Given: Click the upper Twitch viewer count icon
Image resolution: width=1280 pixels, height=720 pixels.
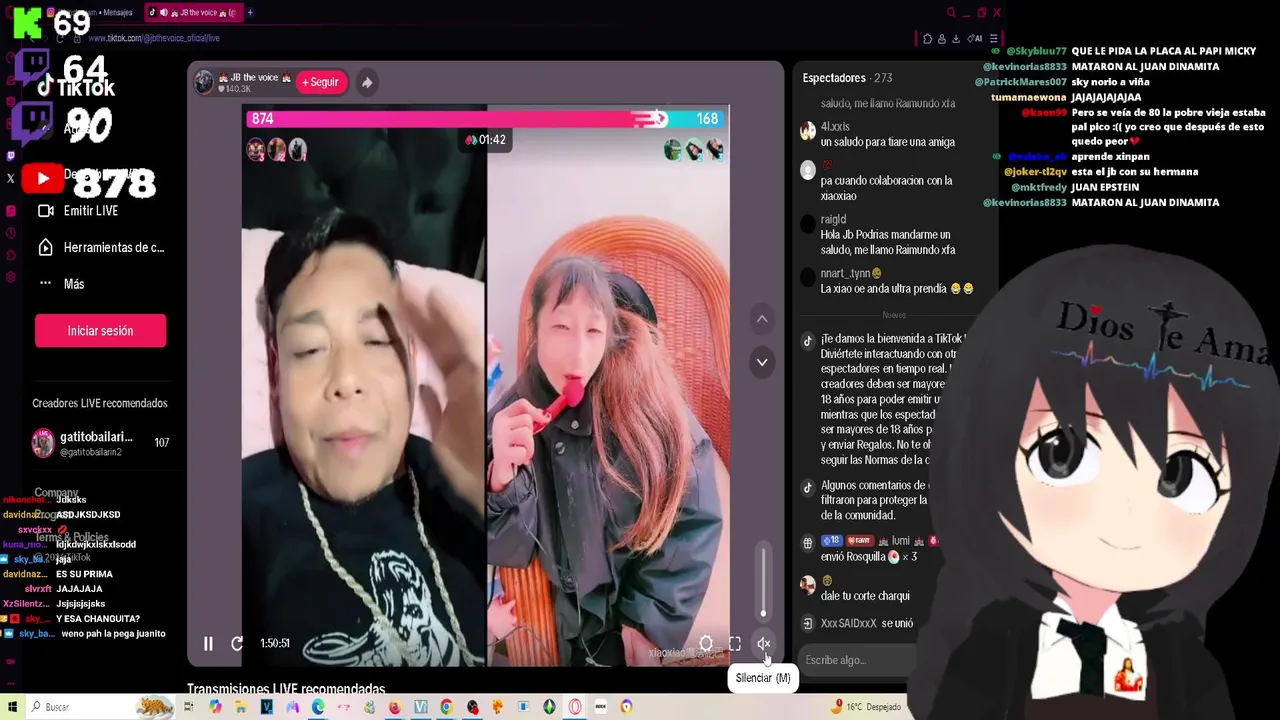Looking at the screenshot, I should click(x=32, y=67).
